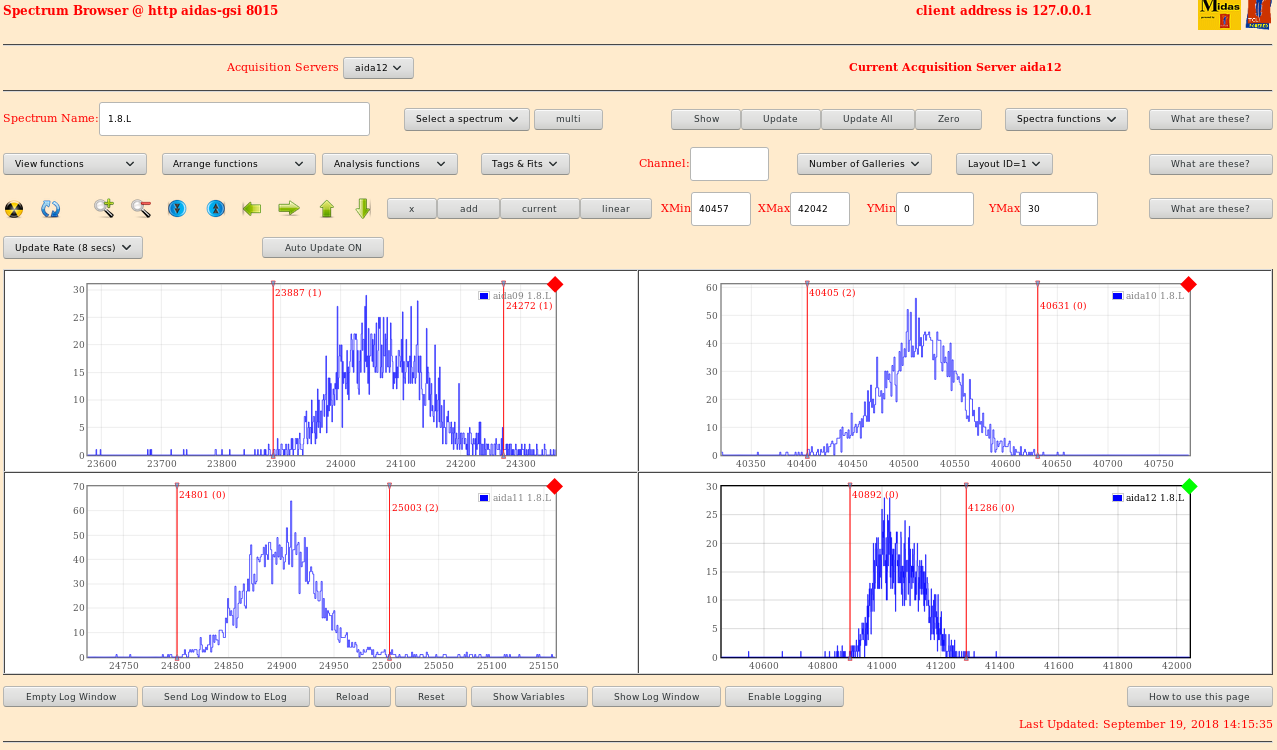Screen dimensions: 1277x750
Task: Zoom in with the magnifier plus icon
Action: click(104, 208)
